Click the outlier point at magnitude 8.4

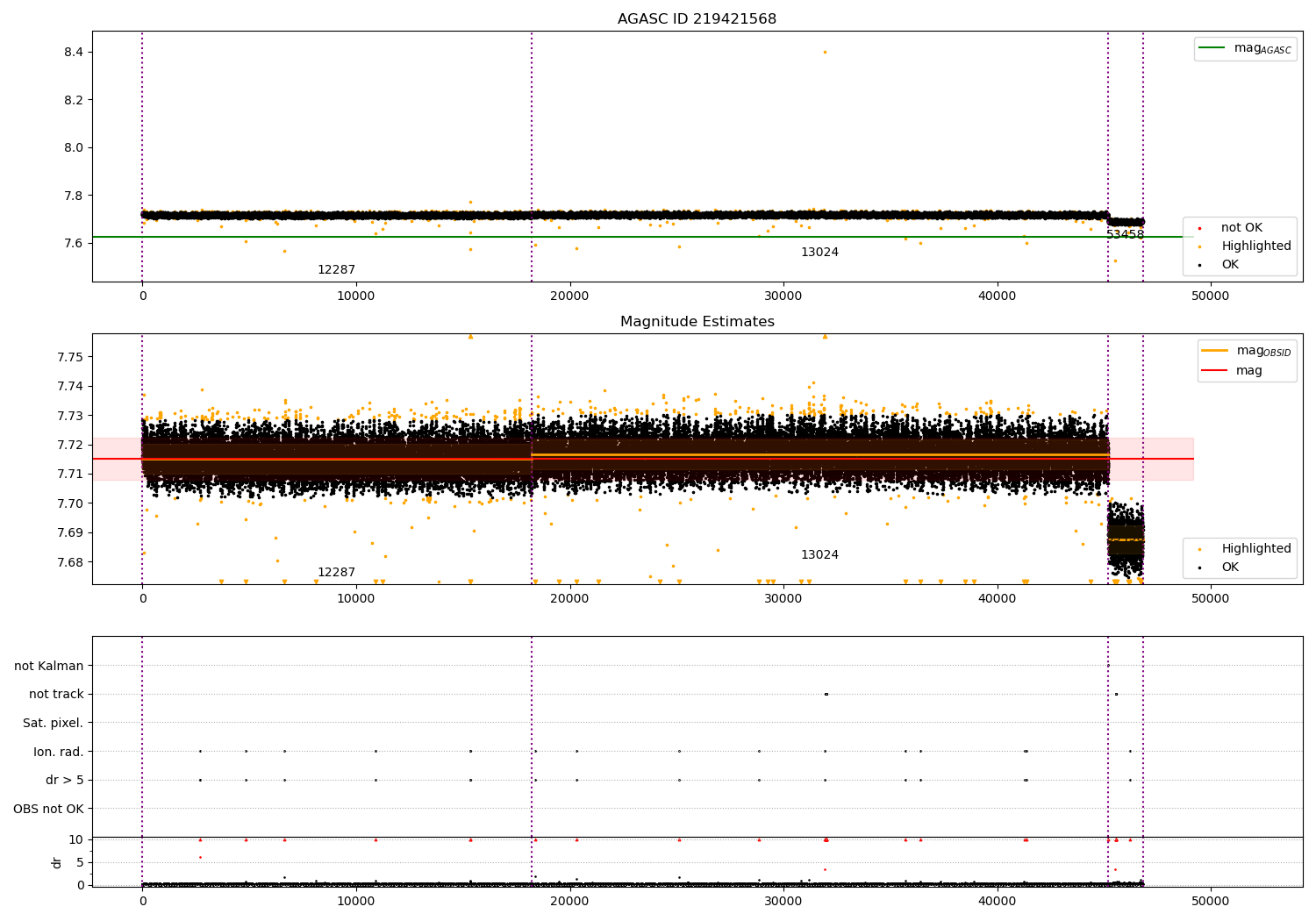click(825, 52)
